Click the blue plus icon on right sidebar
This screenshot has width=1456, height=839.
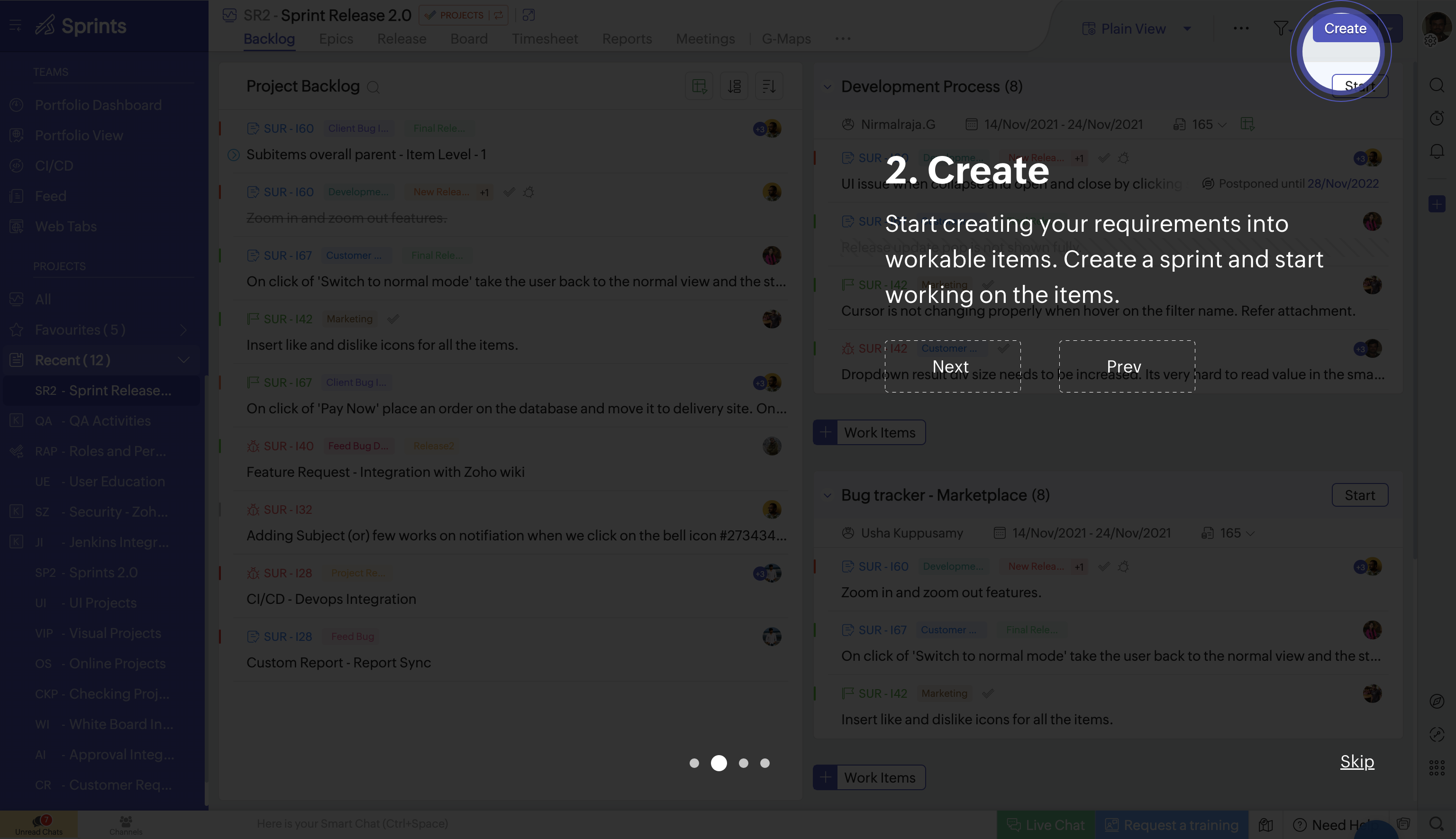pyautogui.click(x=1437, y=203)
